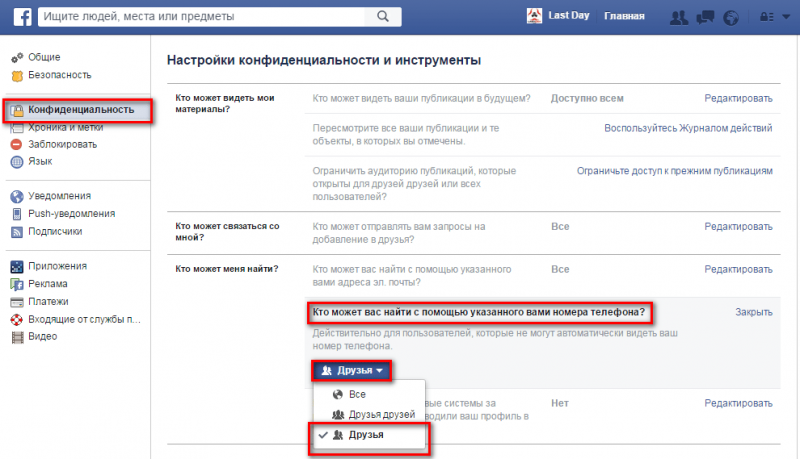The height and width of the screenshot is (459, 800).
Task: Edit who can see future posts
Action: click(738, 98)
